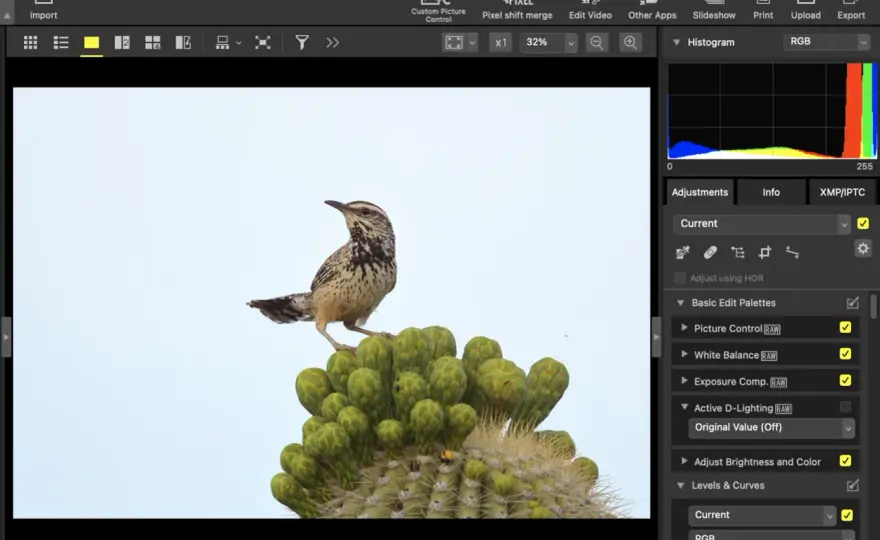Toggle the Picture Control checkbox
880x540 pixels.
pyautogui.click(x=845, y=327)
